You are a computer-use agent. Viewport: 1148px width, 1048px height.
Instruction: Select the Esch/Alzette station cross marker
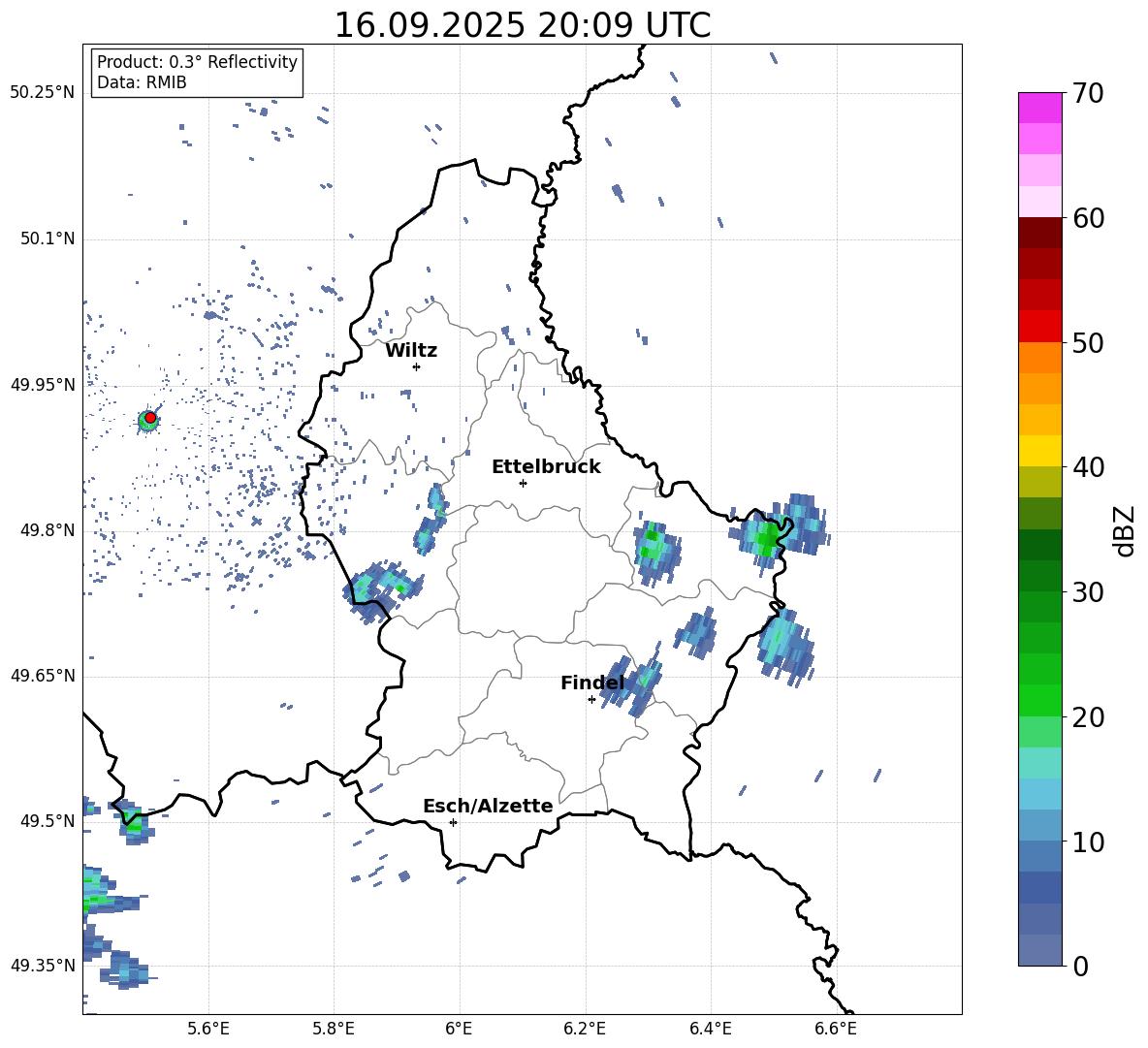click(x=453, y=822)
